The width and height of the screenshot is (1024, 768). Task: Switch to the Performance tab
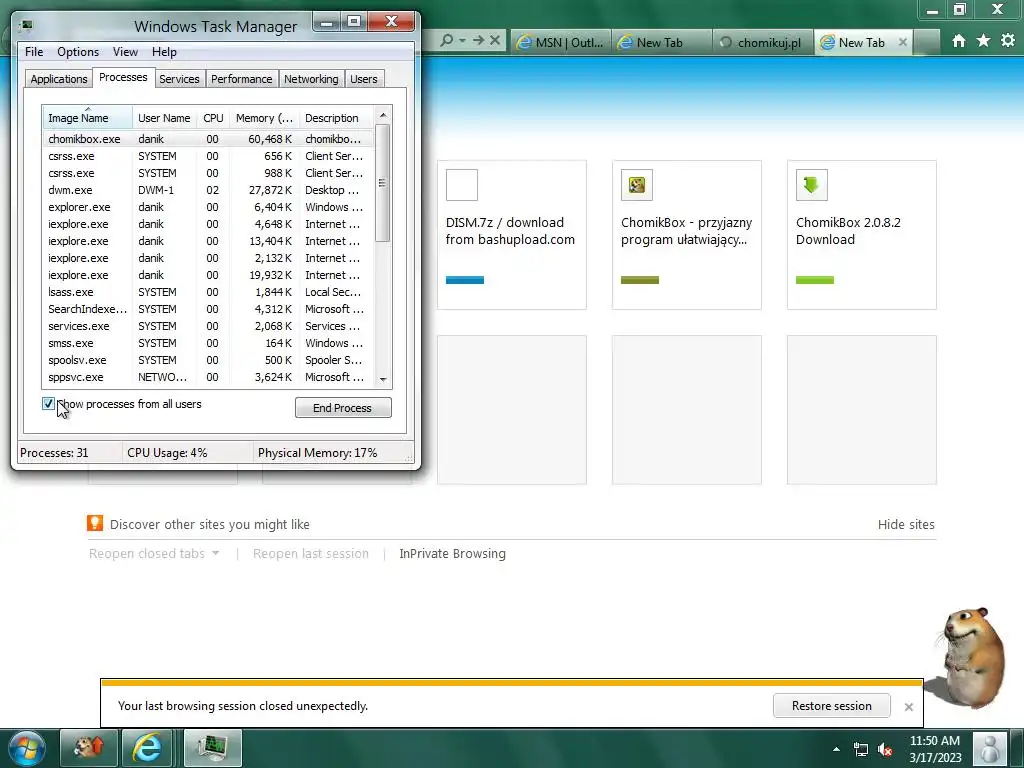click(242, 79)
